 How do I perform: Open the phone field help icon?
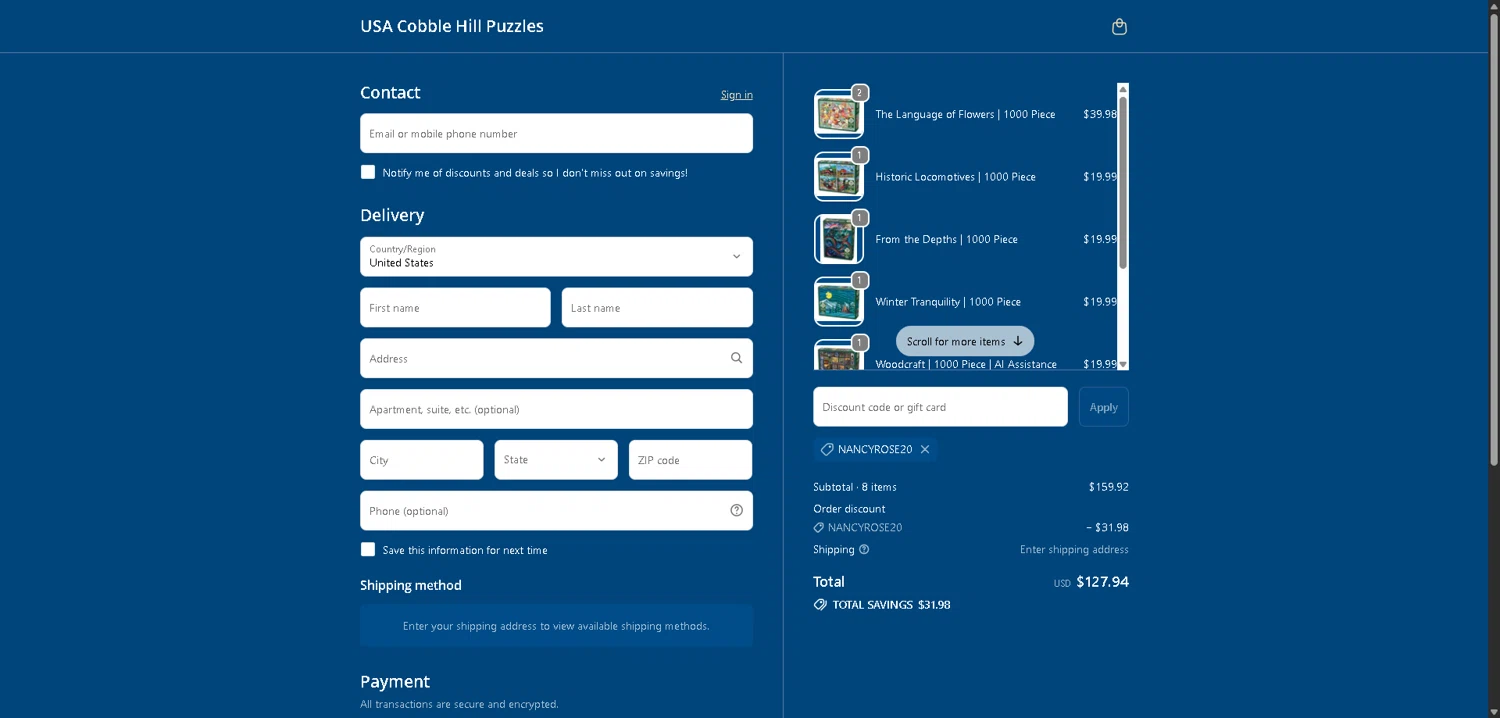tap(736, 510)
